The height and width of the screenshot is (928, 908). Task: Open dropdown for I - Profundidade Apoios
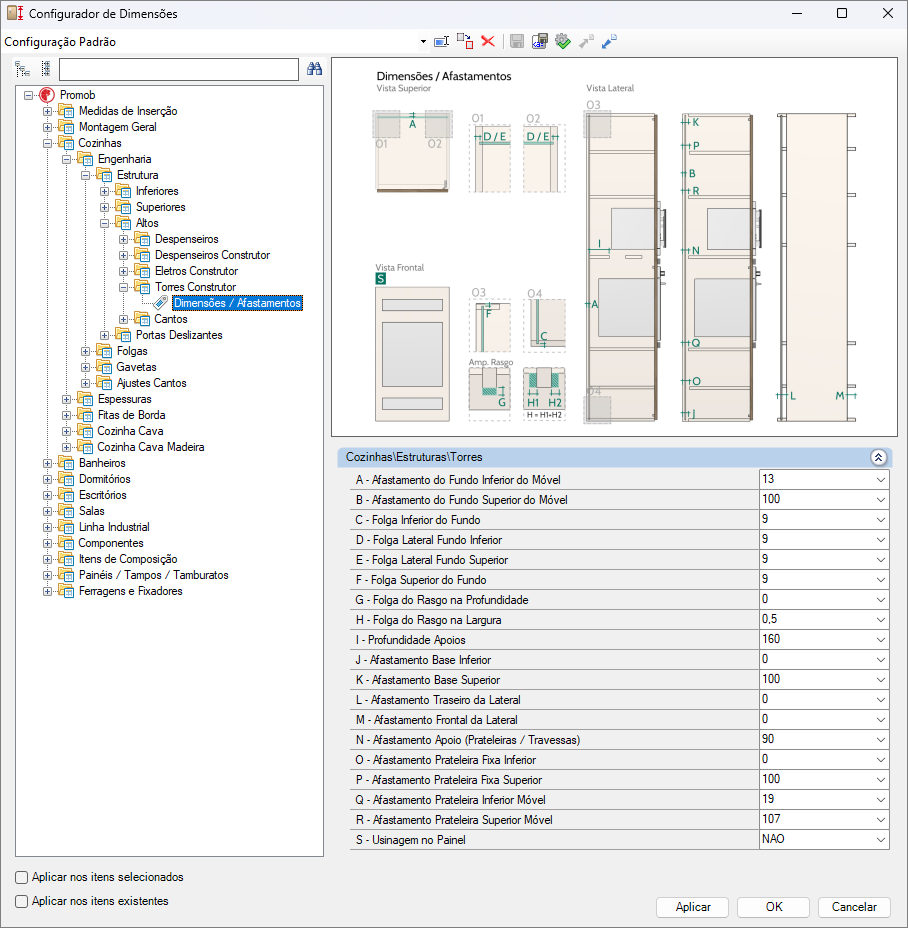(881, 639)
